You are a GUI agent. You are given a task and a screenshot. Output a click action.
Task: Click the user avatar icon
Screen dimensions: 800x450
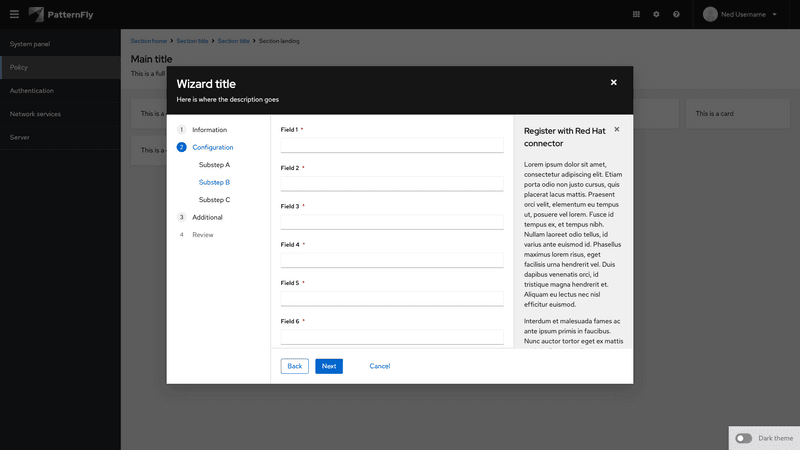[x=711, y=14]
